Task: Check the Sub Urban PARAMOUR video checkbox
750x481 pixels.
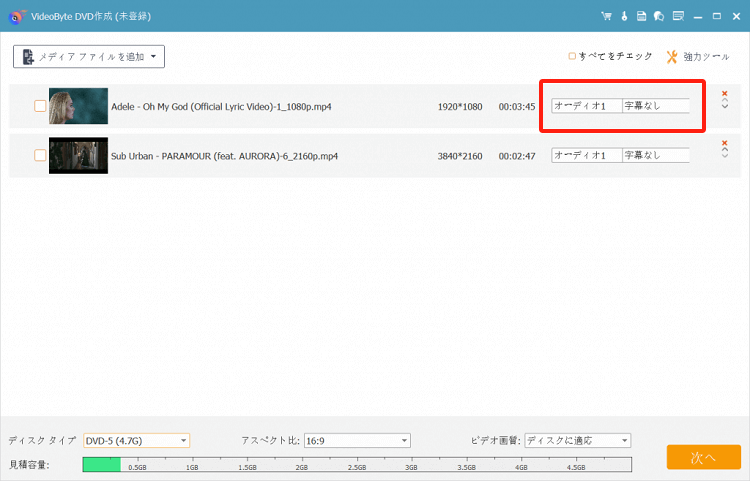Action: [x=40, y=156]
